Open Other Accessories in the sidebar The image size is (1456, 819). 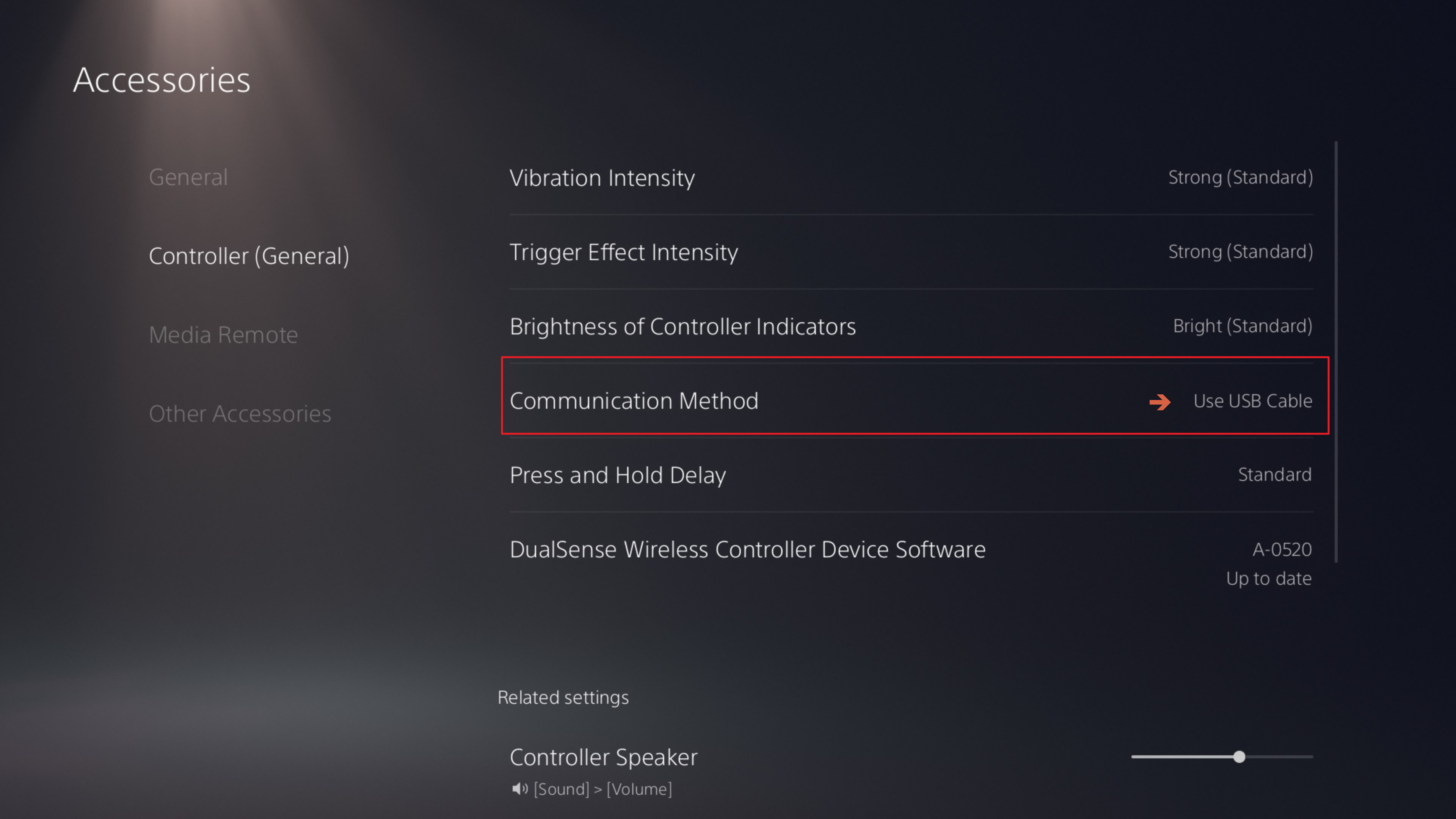[240, 414]
